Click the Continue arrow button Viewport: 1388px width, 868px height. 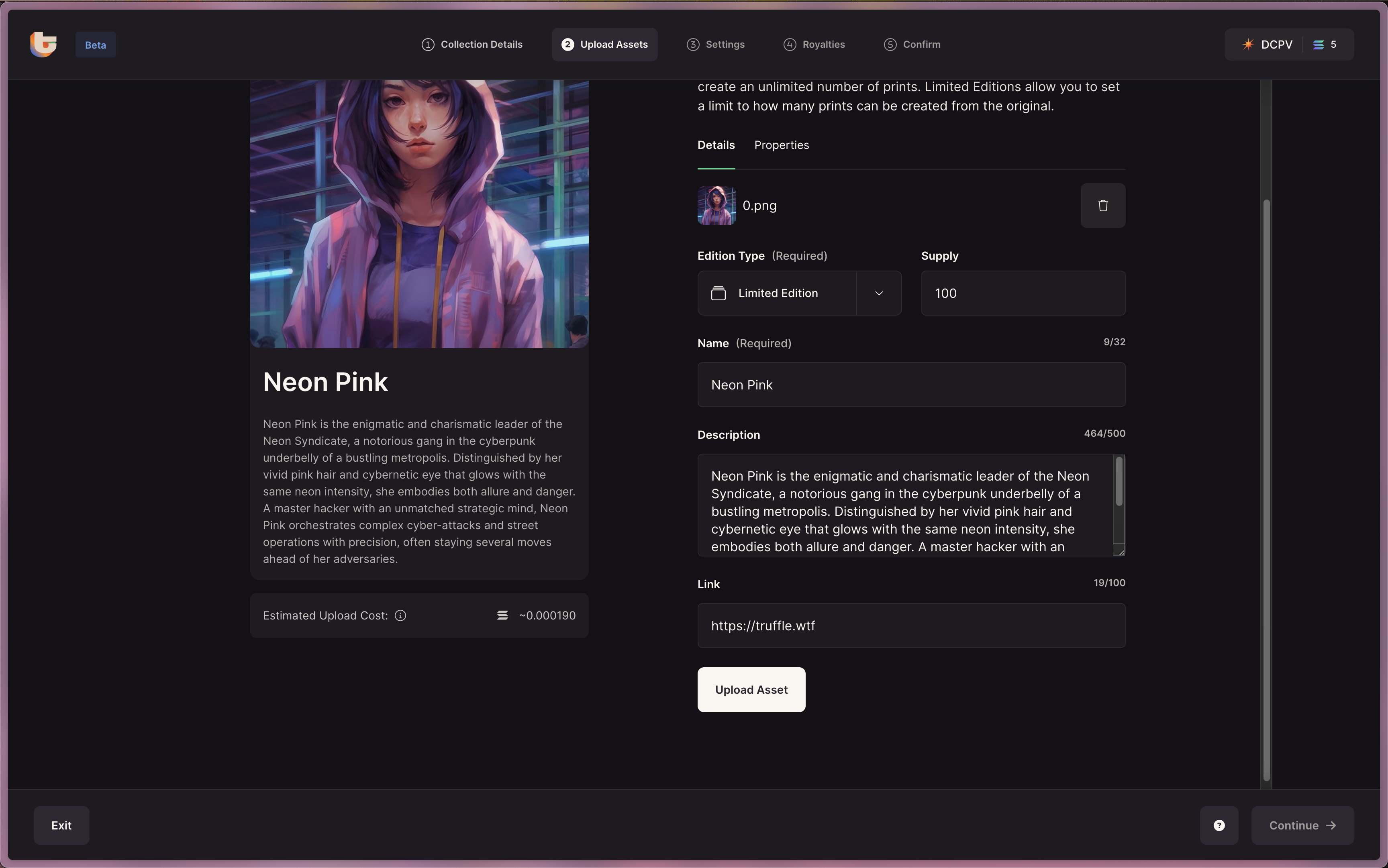pos(1302,825)
